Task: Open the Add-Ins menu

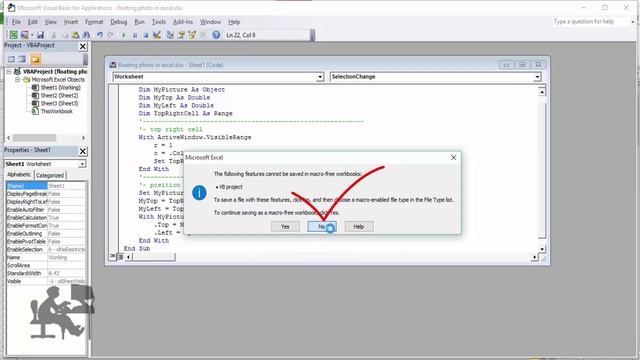Action: [x=183, y=22]
